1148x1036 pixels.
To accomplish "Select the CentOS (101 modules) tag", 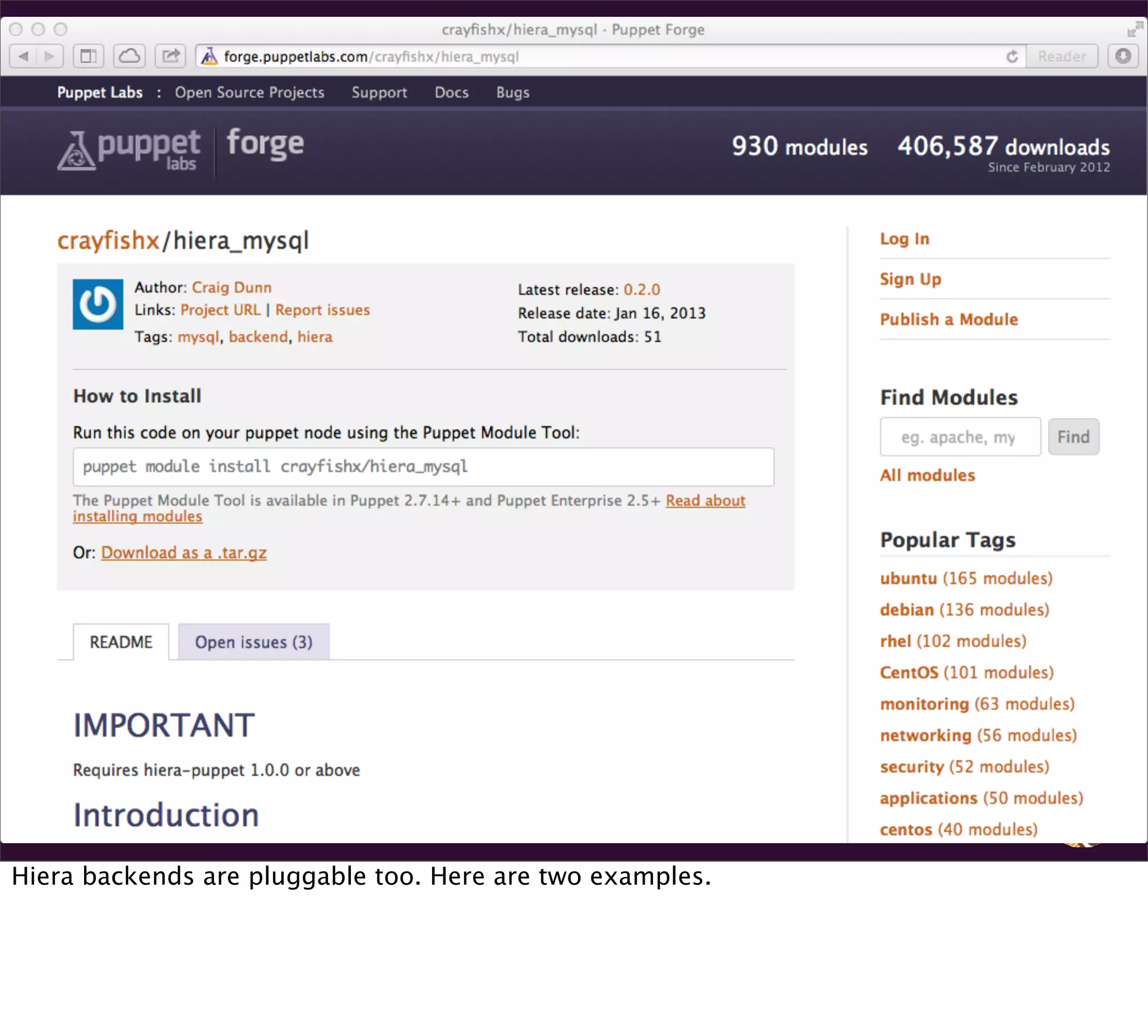I will tap(966, 672).
